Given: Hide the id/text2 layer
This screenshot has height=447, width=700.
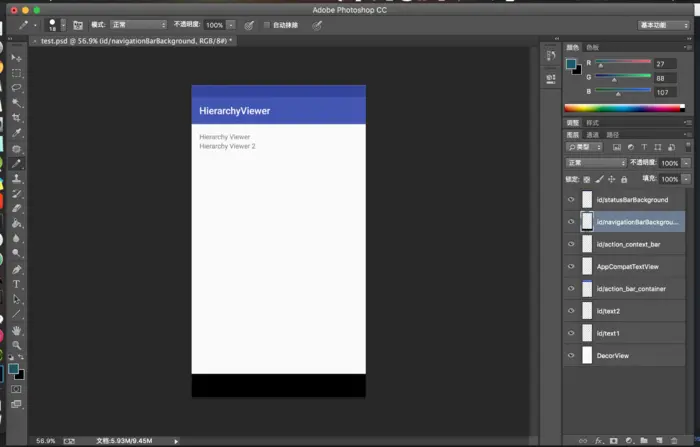Looking at the screenshot, I should point(571,311).
